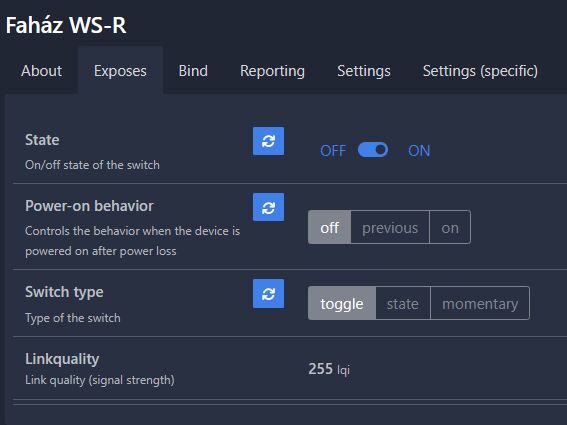Open the Bind tab
This screenshot has height=425, width=567.
coord(193,71)
